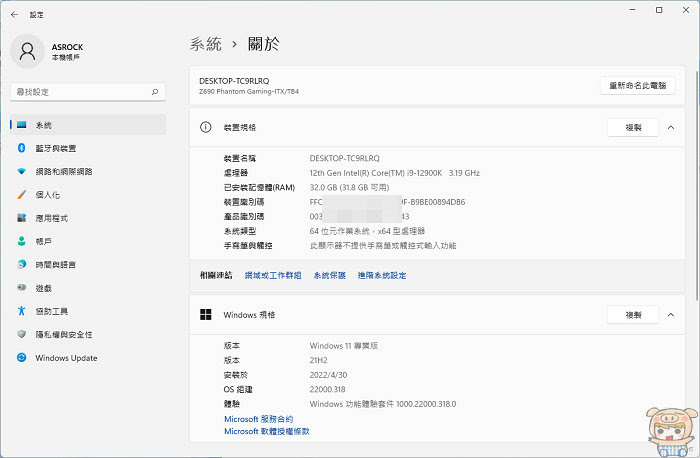Collapse the 裝置規格 section chevron

671,128
